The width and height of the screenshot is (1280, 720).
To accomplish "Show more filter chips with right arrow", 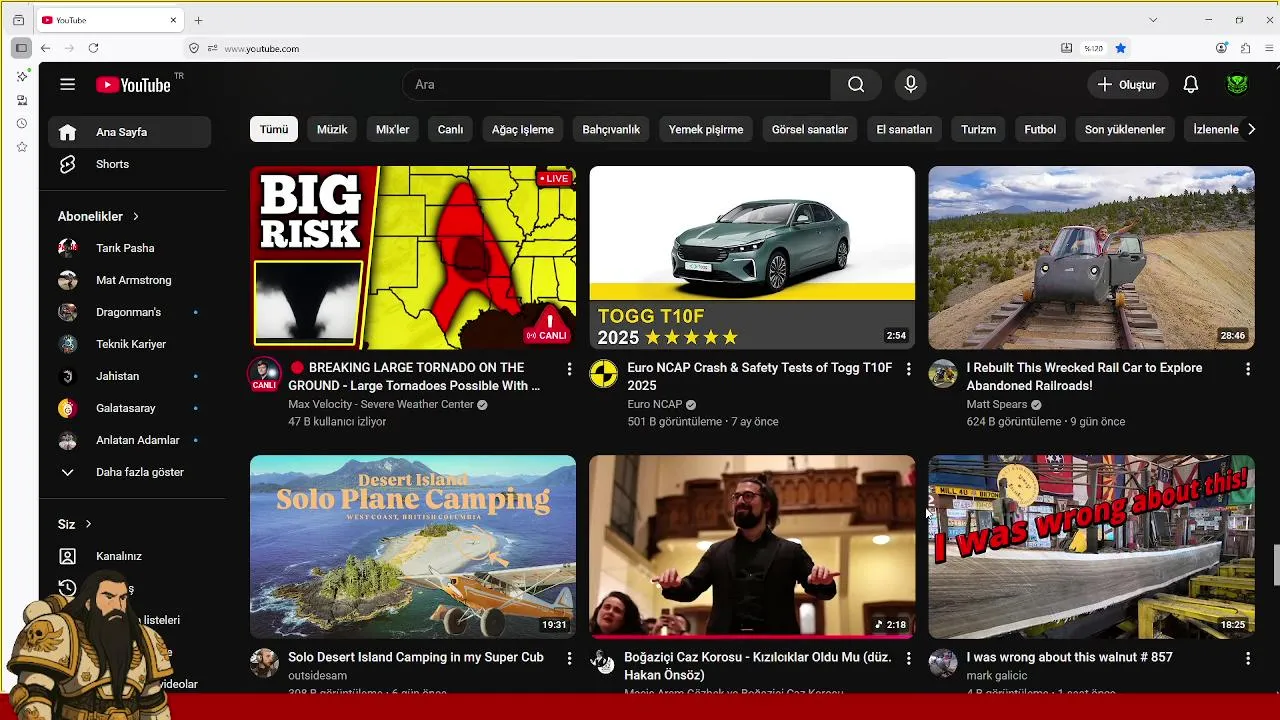I will point(1250,129).
